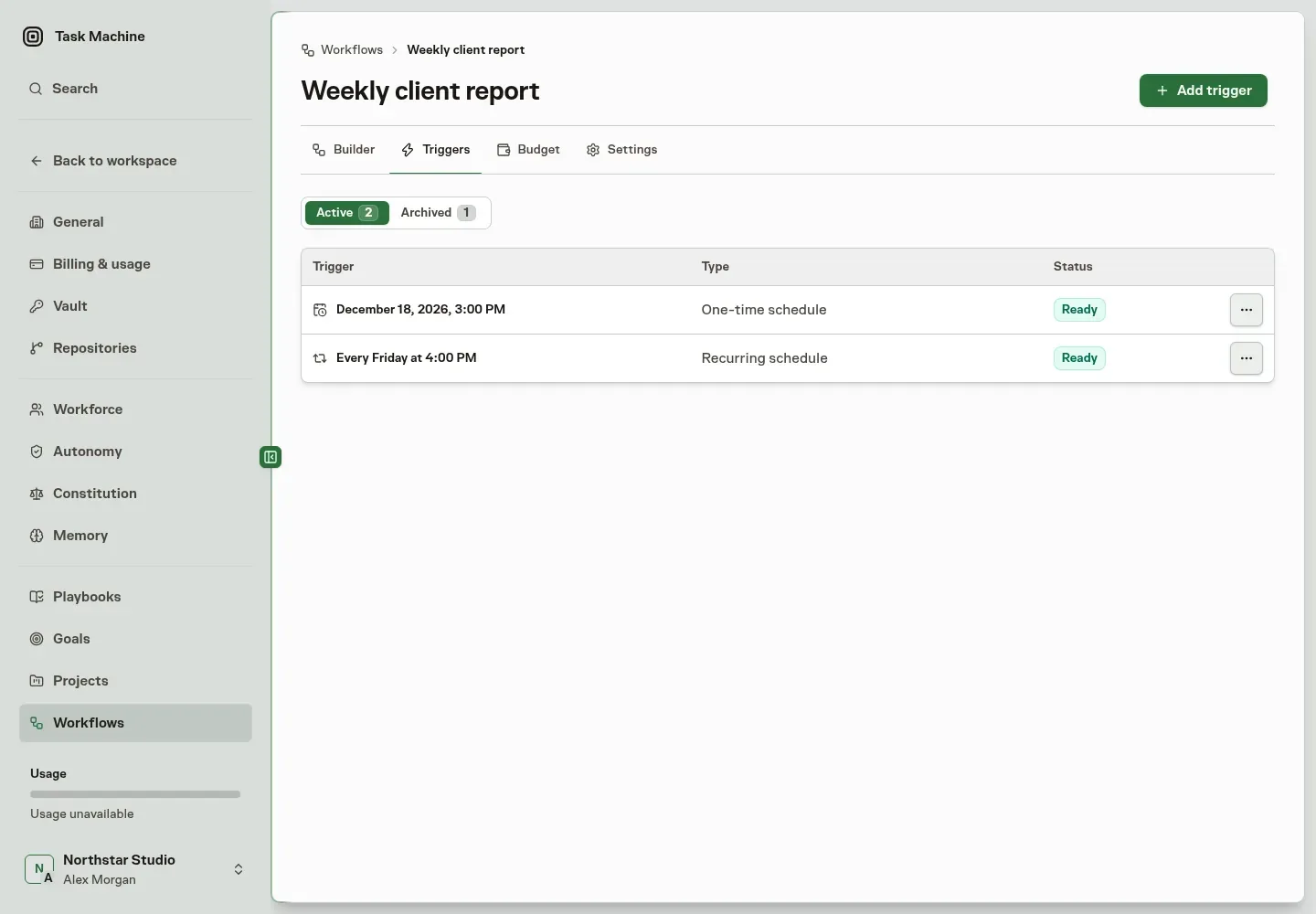Click the back arrow icon beside Back to workspace
Screen dimensions: 1316x914
[x=37, y=161]
